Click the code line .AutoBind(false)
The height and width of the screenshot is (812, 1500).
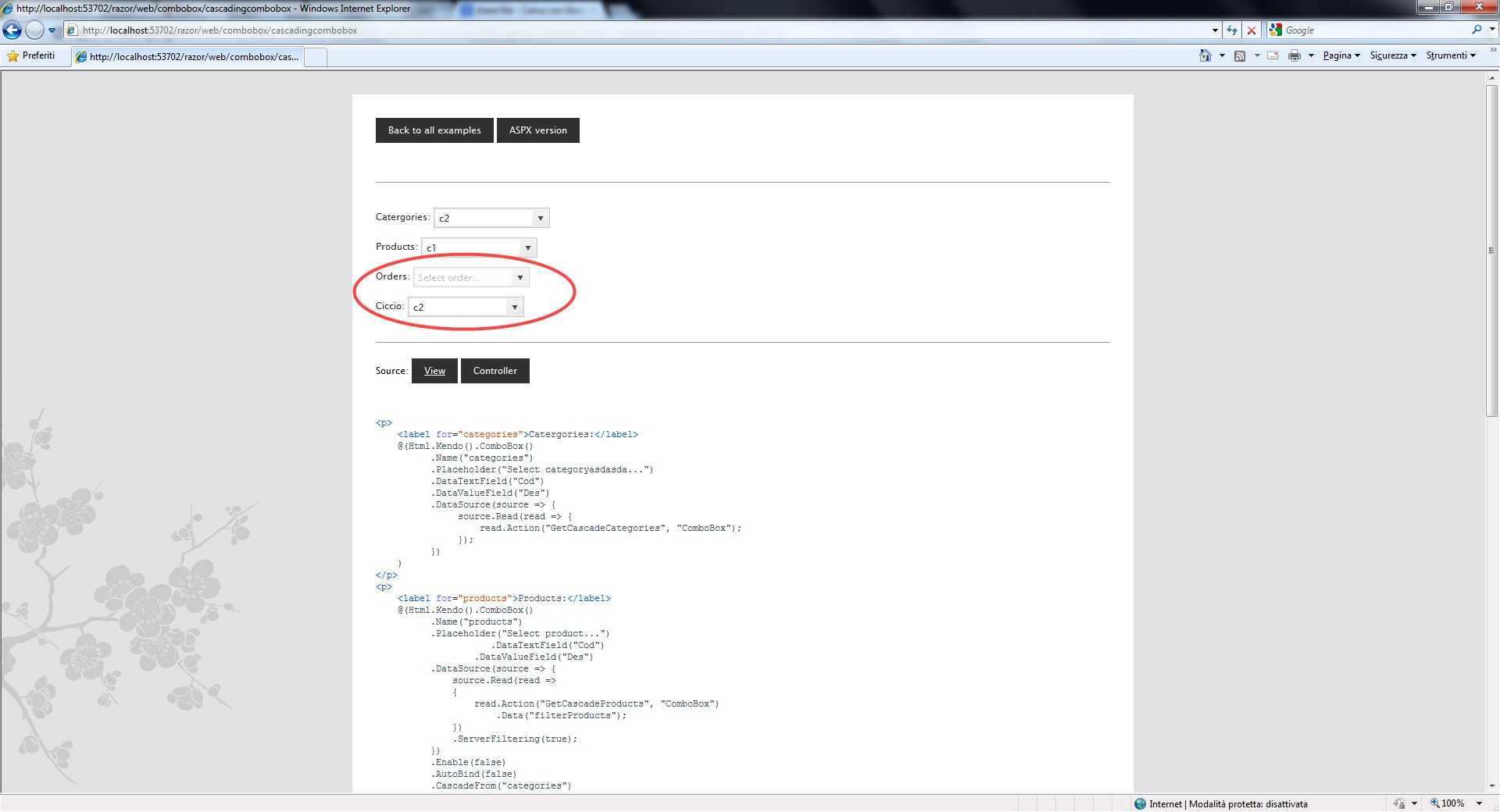tap(473, 774)
